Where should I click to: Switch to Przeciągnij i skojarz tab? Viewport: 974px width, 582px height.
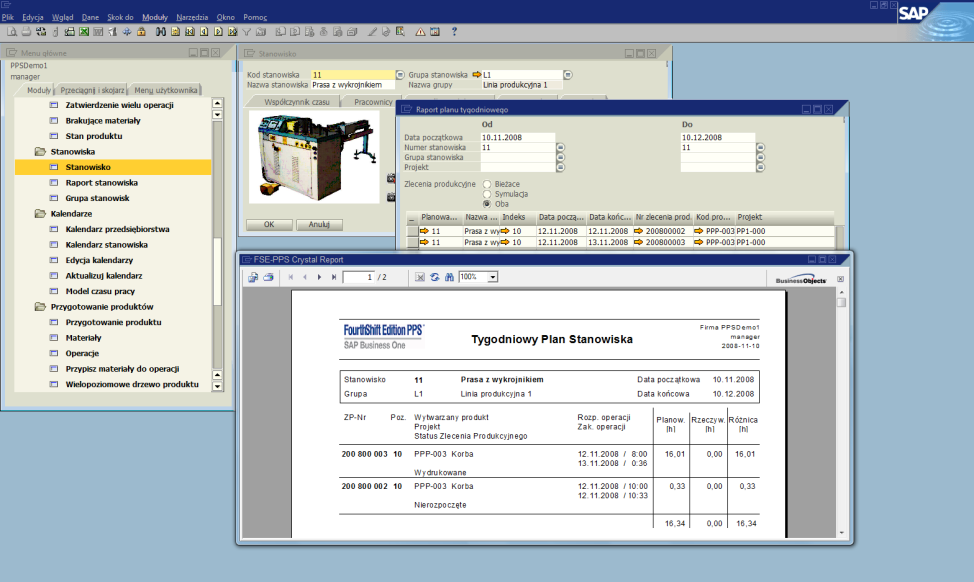click(92, 90)
